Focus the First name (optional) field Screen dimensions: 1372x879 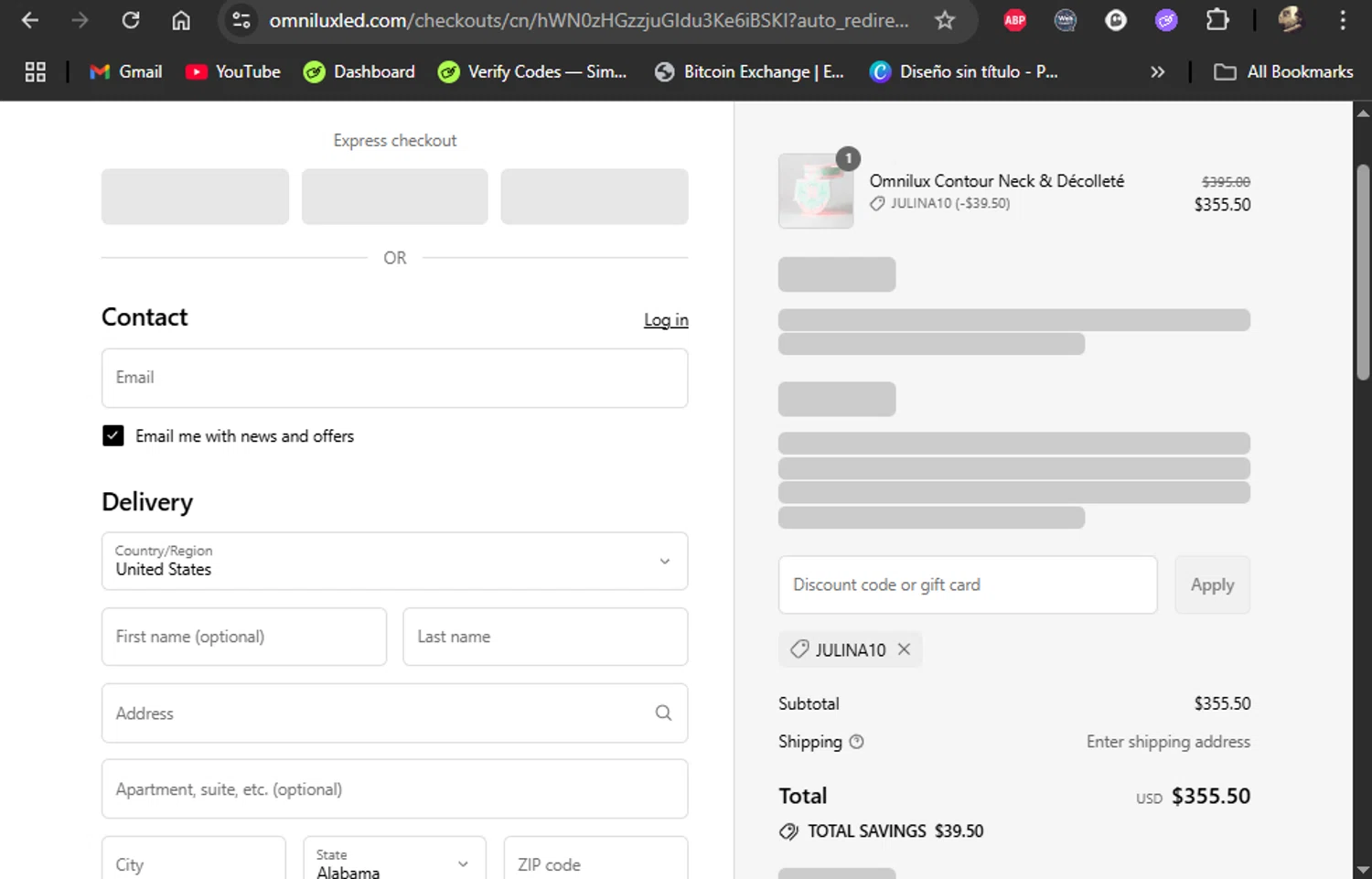244,637
